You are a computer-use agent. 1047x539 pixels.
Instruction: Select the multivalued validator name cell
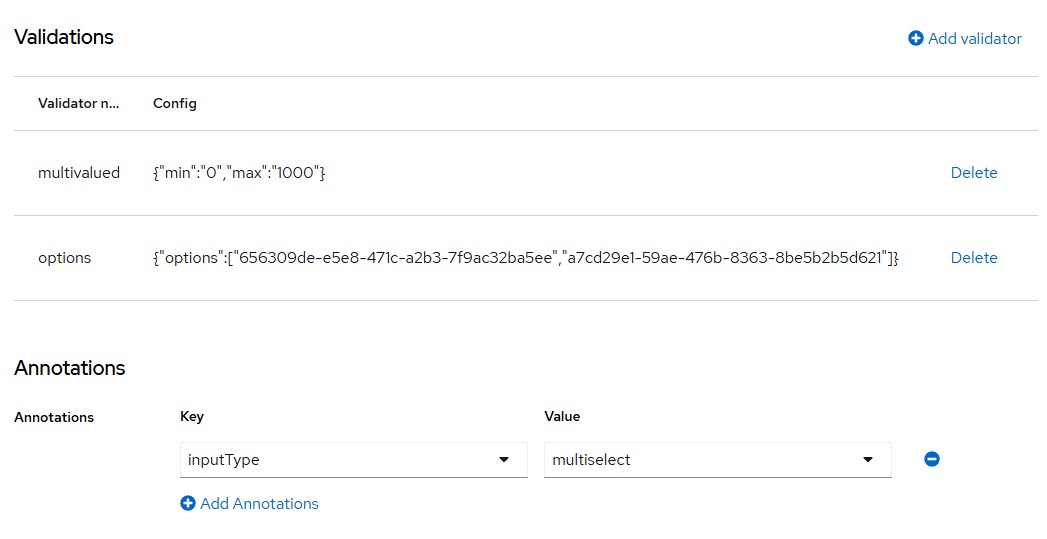(79, 172)
